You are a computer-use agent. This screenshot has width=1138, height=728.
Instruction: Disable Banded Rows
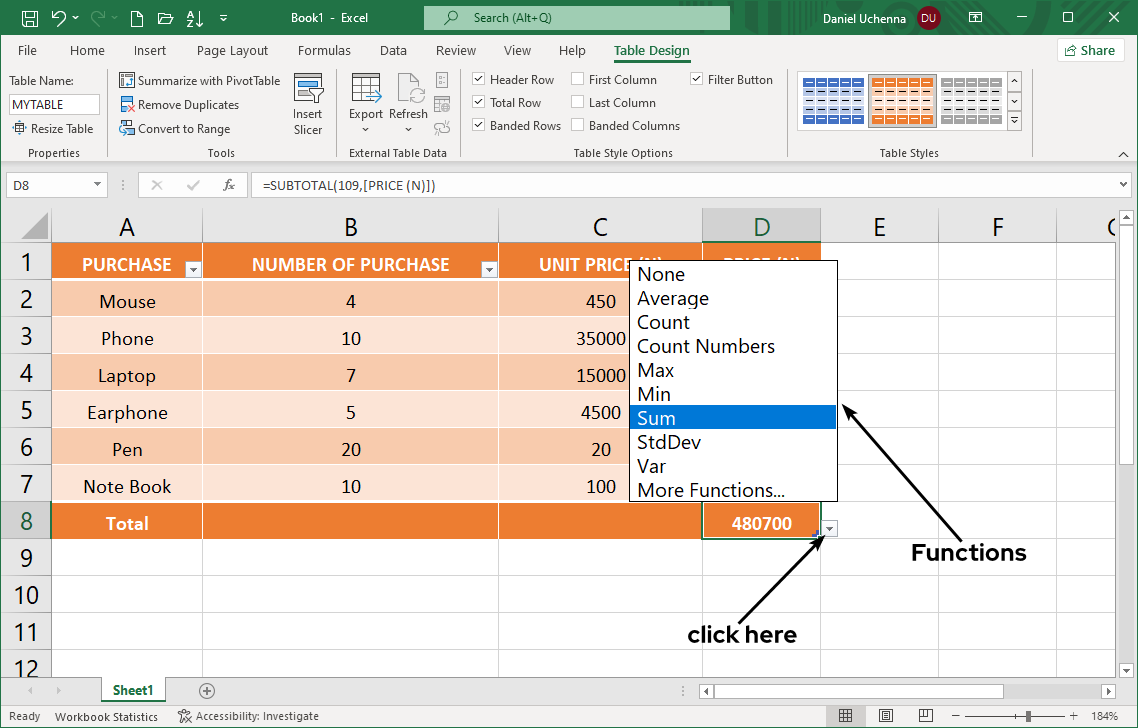[479, 125]
